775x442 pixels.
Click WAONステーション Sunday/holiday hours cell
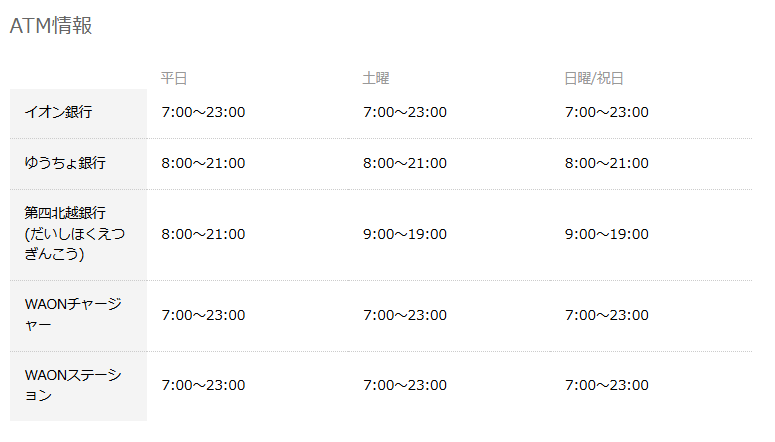click(607, 385)
